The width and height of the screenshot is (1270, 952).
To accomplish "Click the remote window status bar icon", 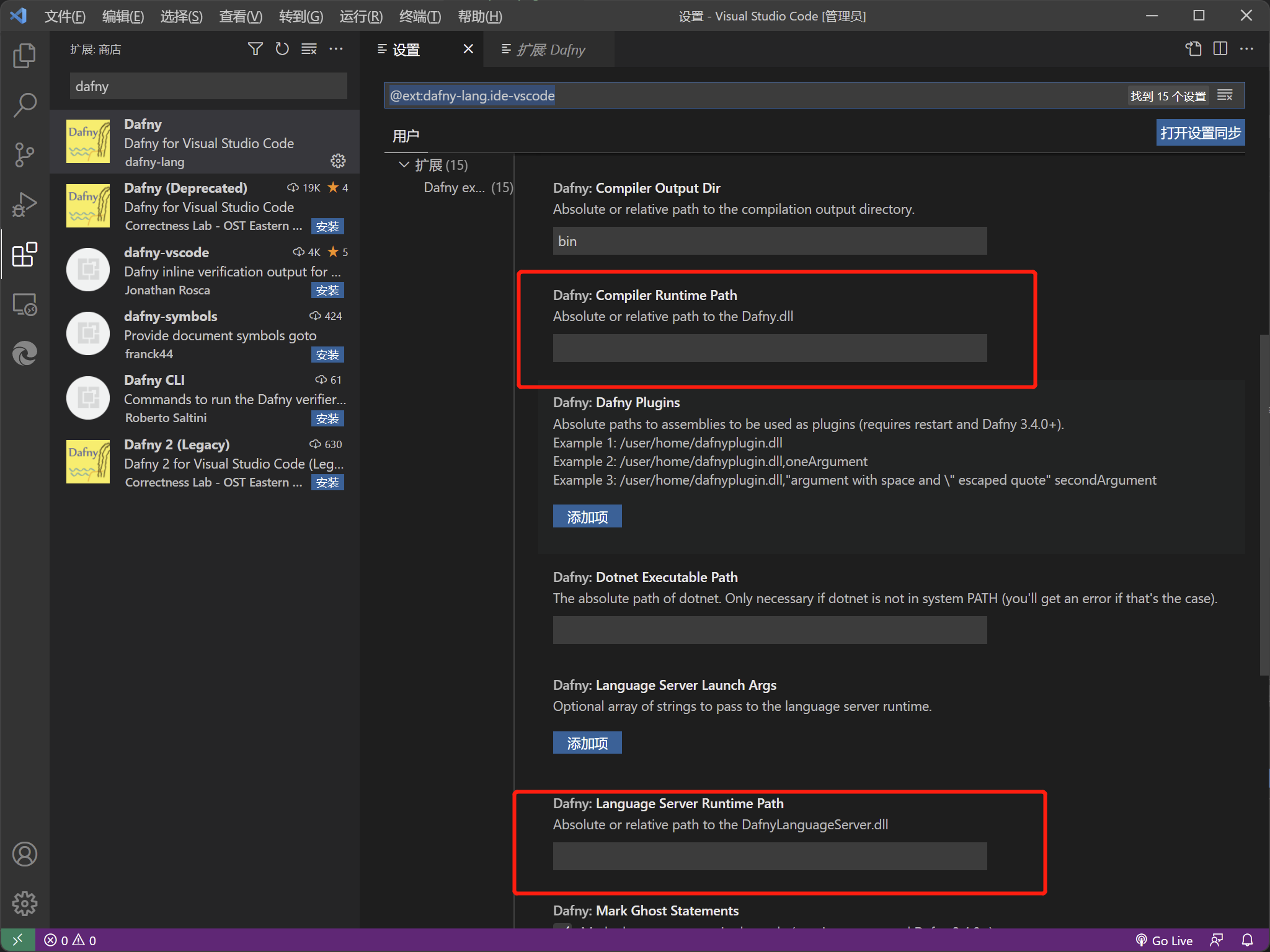I will coord(18,940).
